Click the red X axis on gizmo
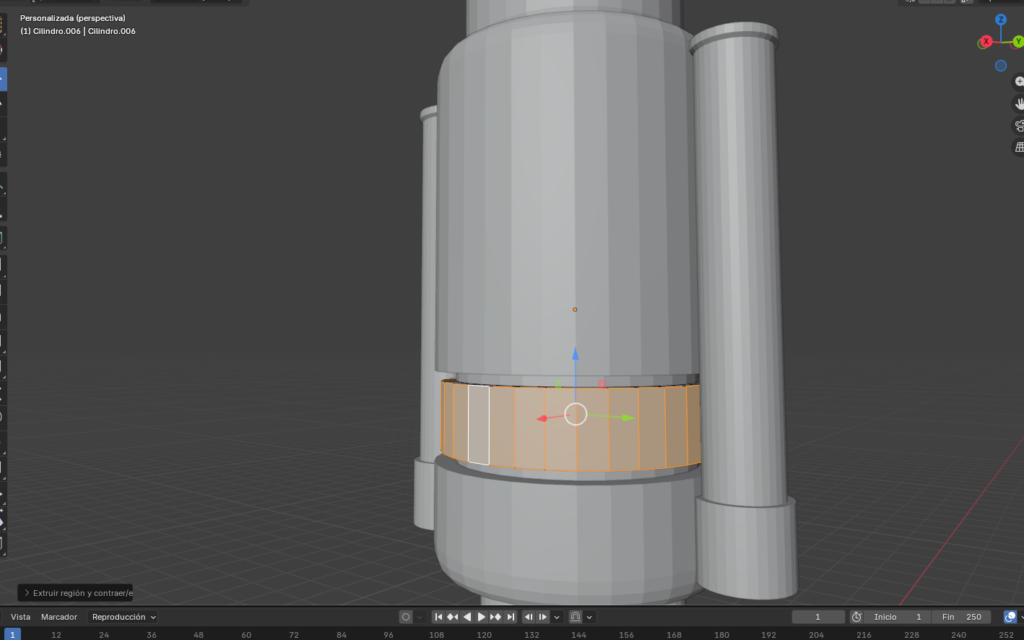Viewport: 1024px width, 640px height. point(986,41)
